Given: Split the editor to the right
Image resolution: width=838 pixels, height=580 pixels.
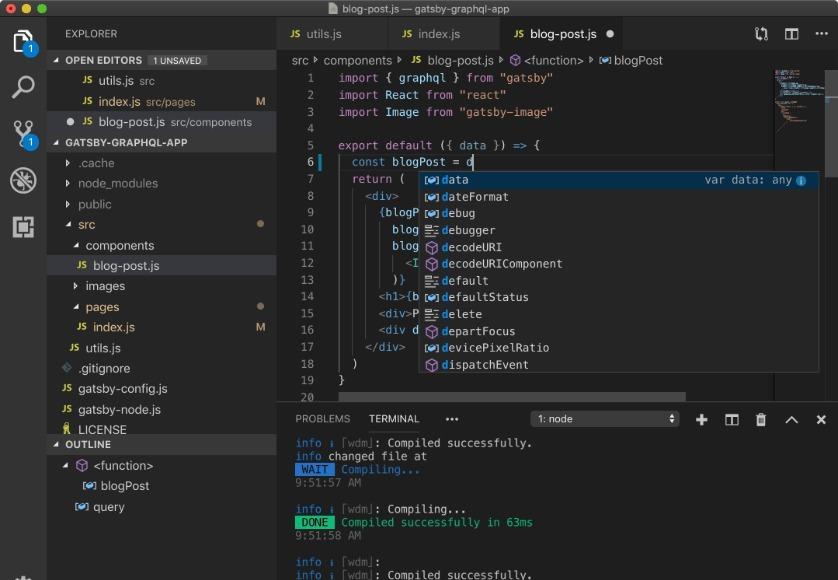Looking at the screenshot, I should [x=792, y=34].
